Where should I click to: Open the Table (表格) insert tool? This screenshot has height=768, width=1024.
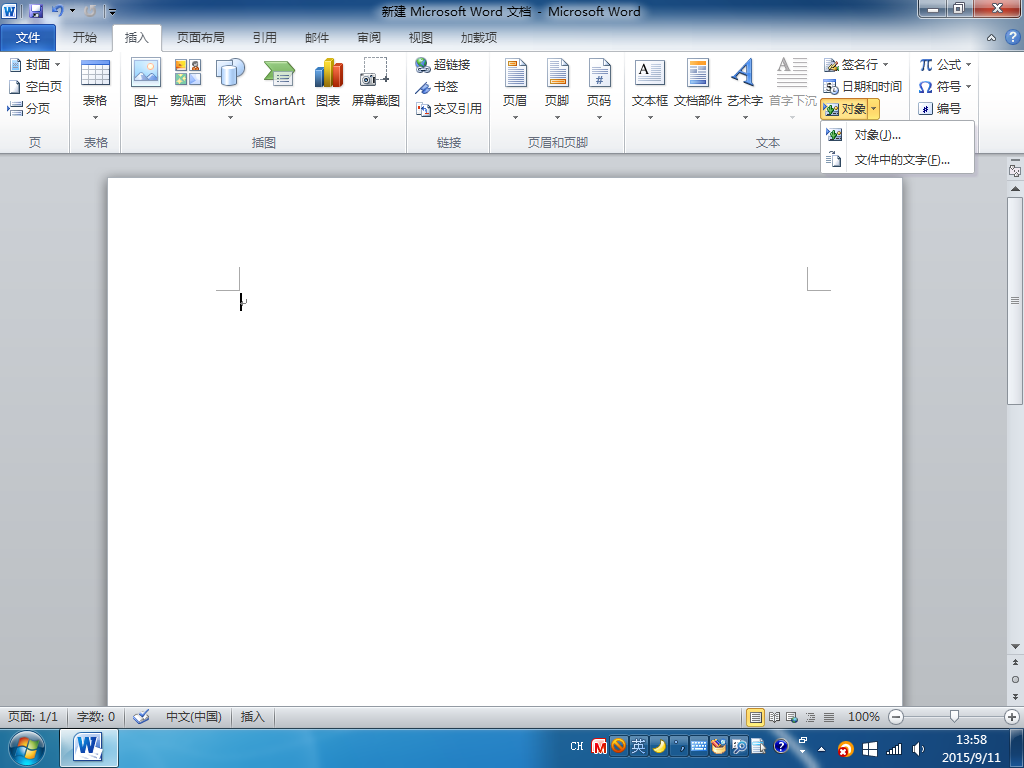95,89
